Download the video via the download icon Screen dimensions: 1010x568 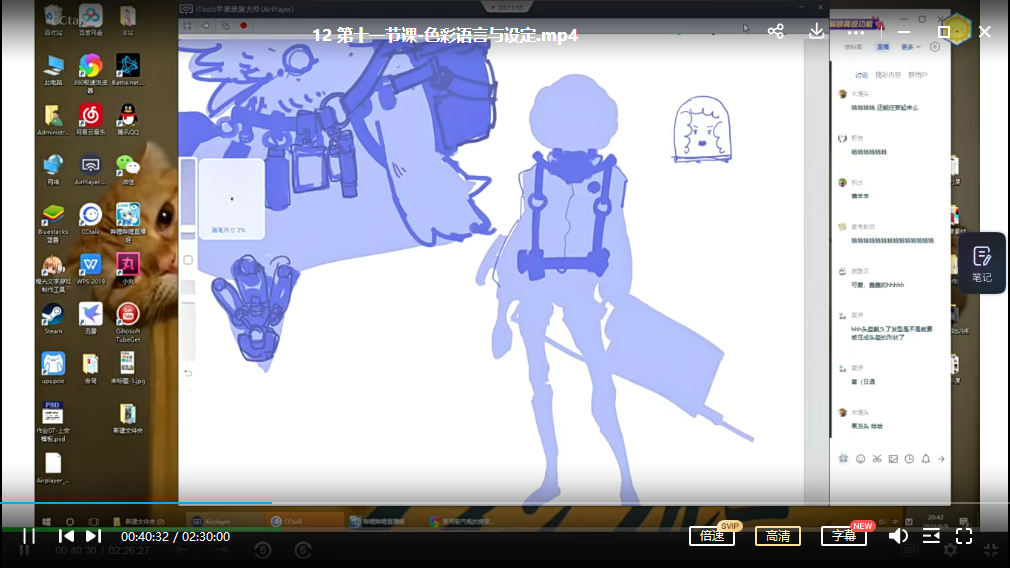coord(816,31)
